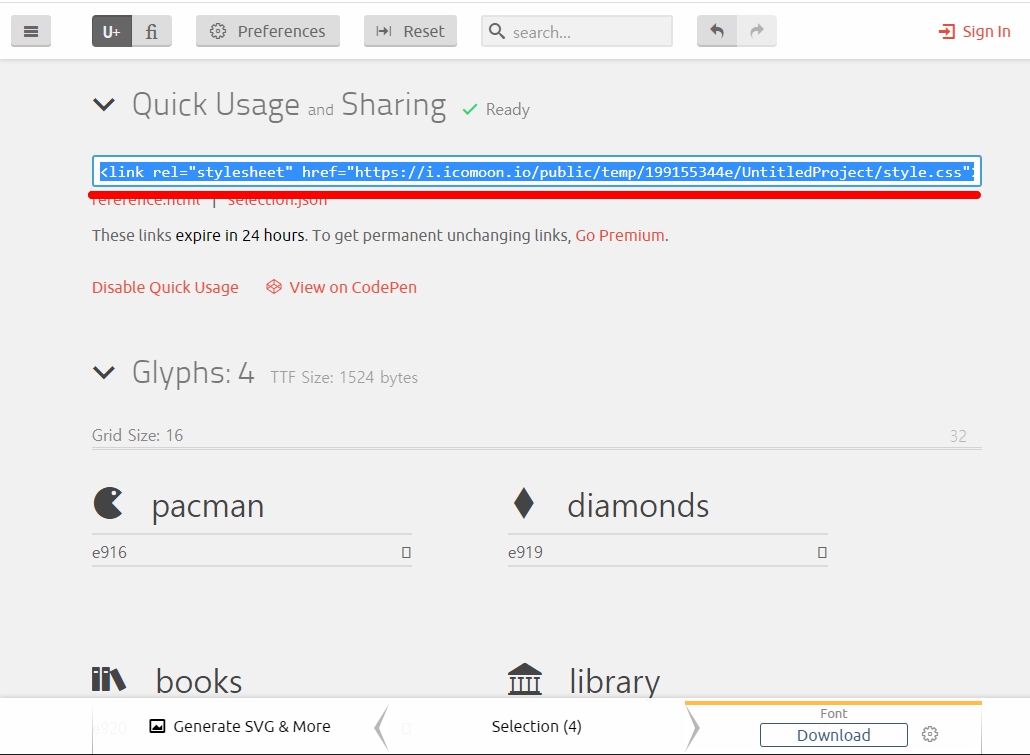Adjust the Grid Size slider

[537, 448]
